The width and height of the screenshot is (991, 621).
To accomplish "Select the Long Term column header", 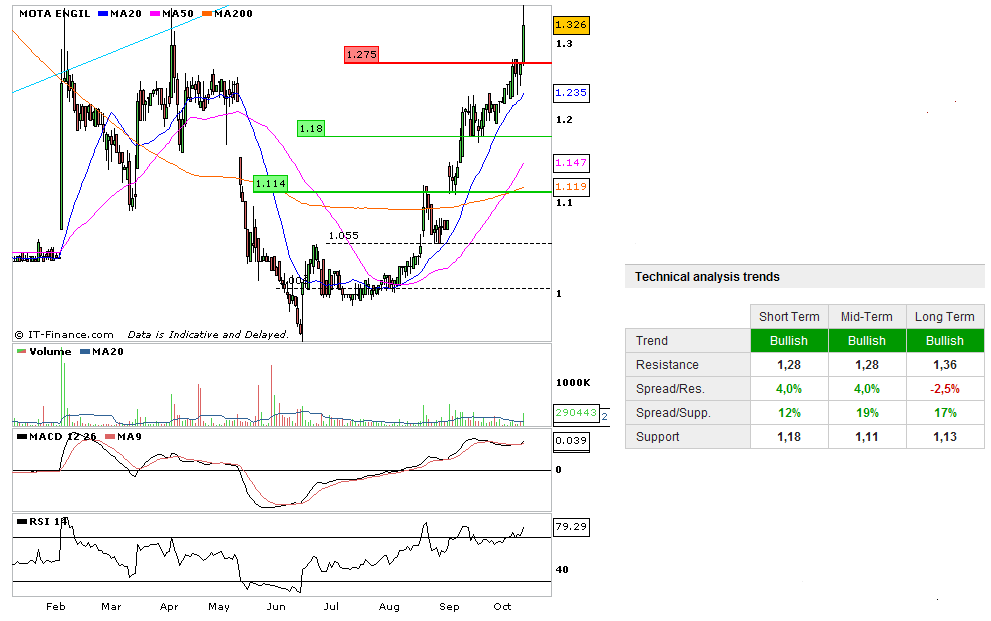I will pyautogui.click(x=945, y=317).
